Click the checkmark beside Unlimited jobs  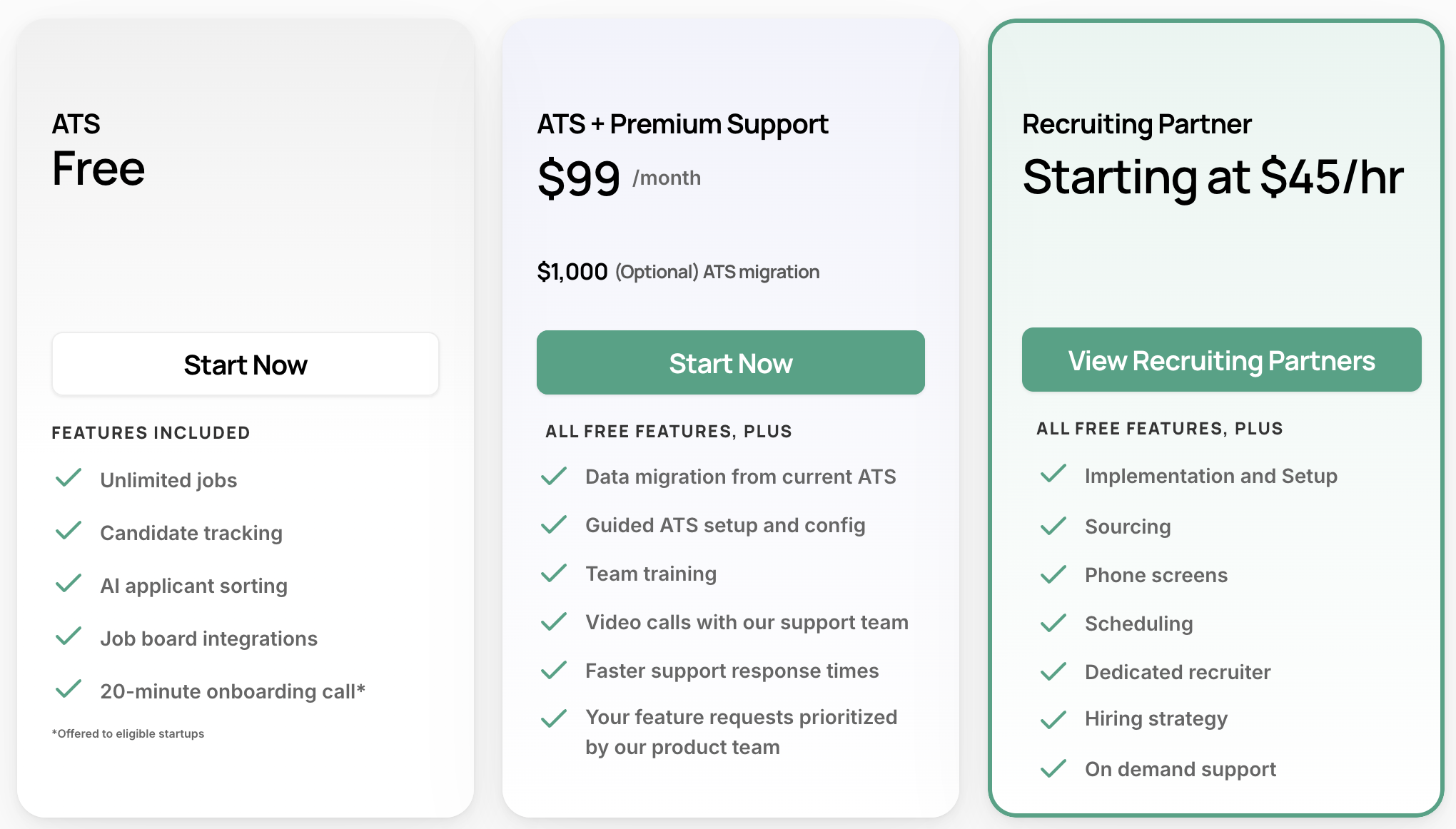[69, 478]
